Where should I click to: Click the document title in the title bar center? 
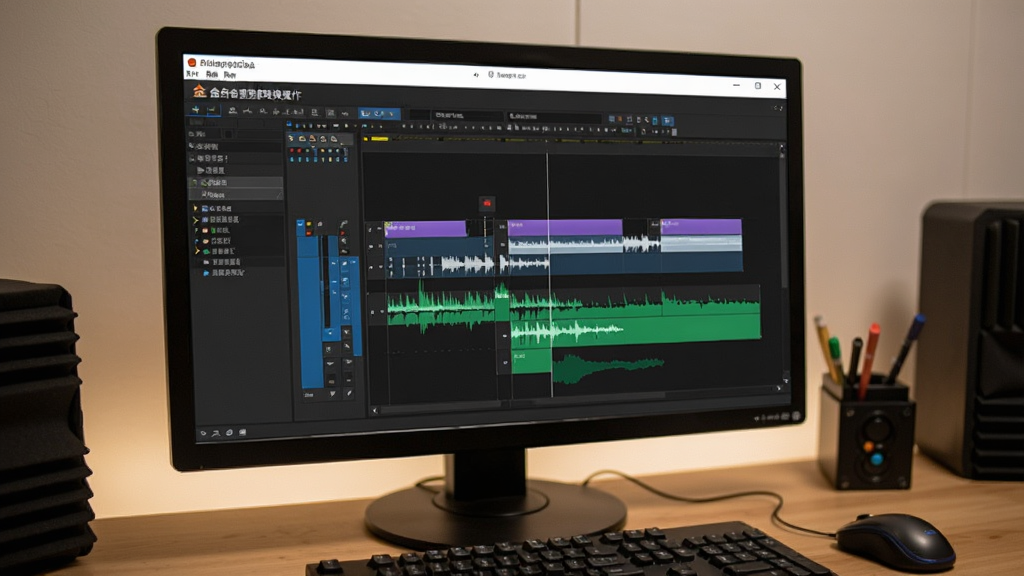tap(511, 76)
